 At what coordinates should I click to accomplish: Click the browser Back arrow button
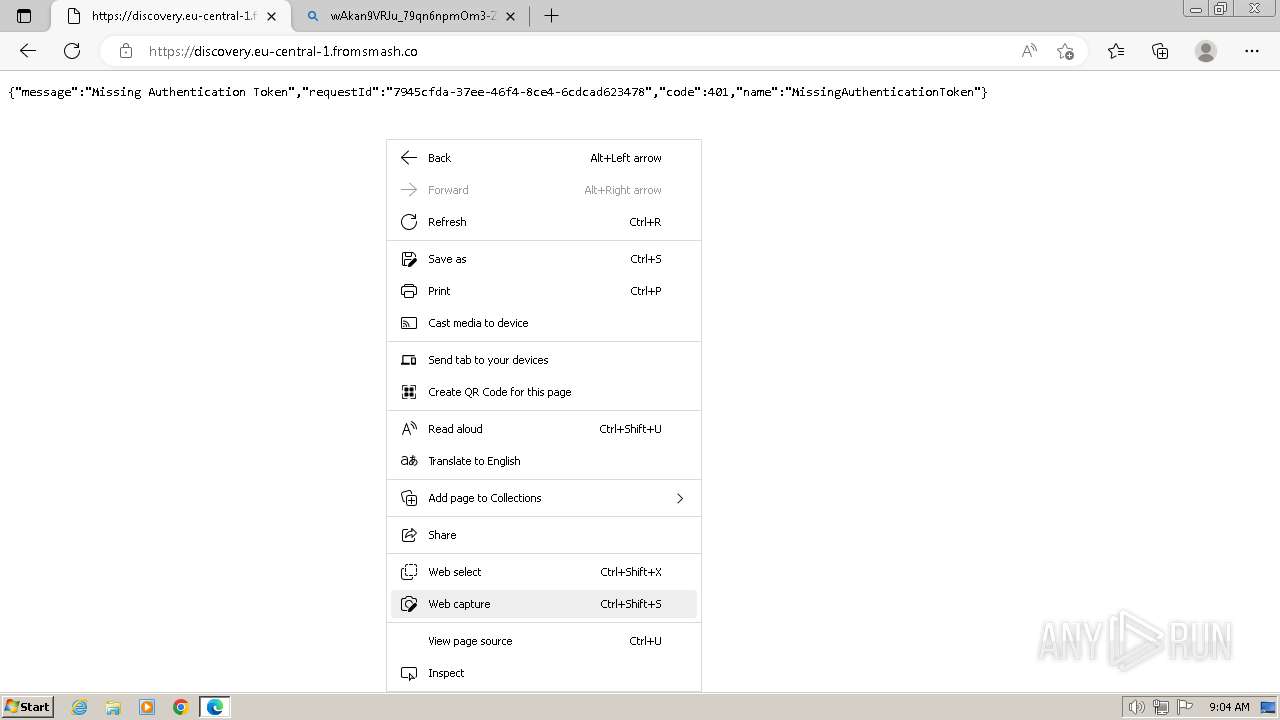click(28, 51)
